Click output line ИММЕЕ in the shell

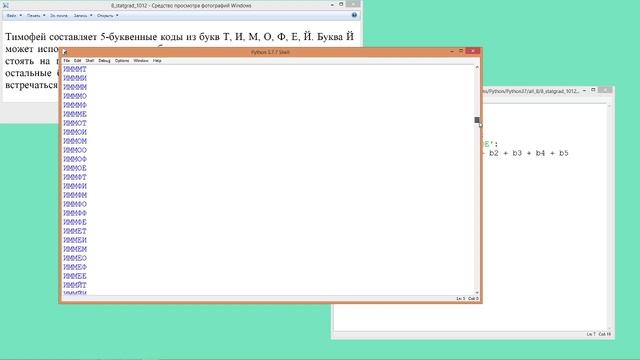[75, 276]
